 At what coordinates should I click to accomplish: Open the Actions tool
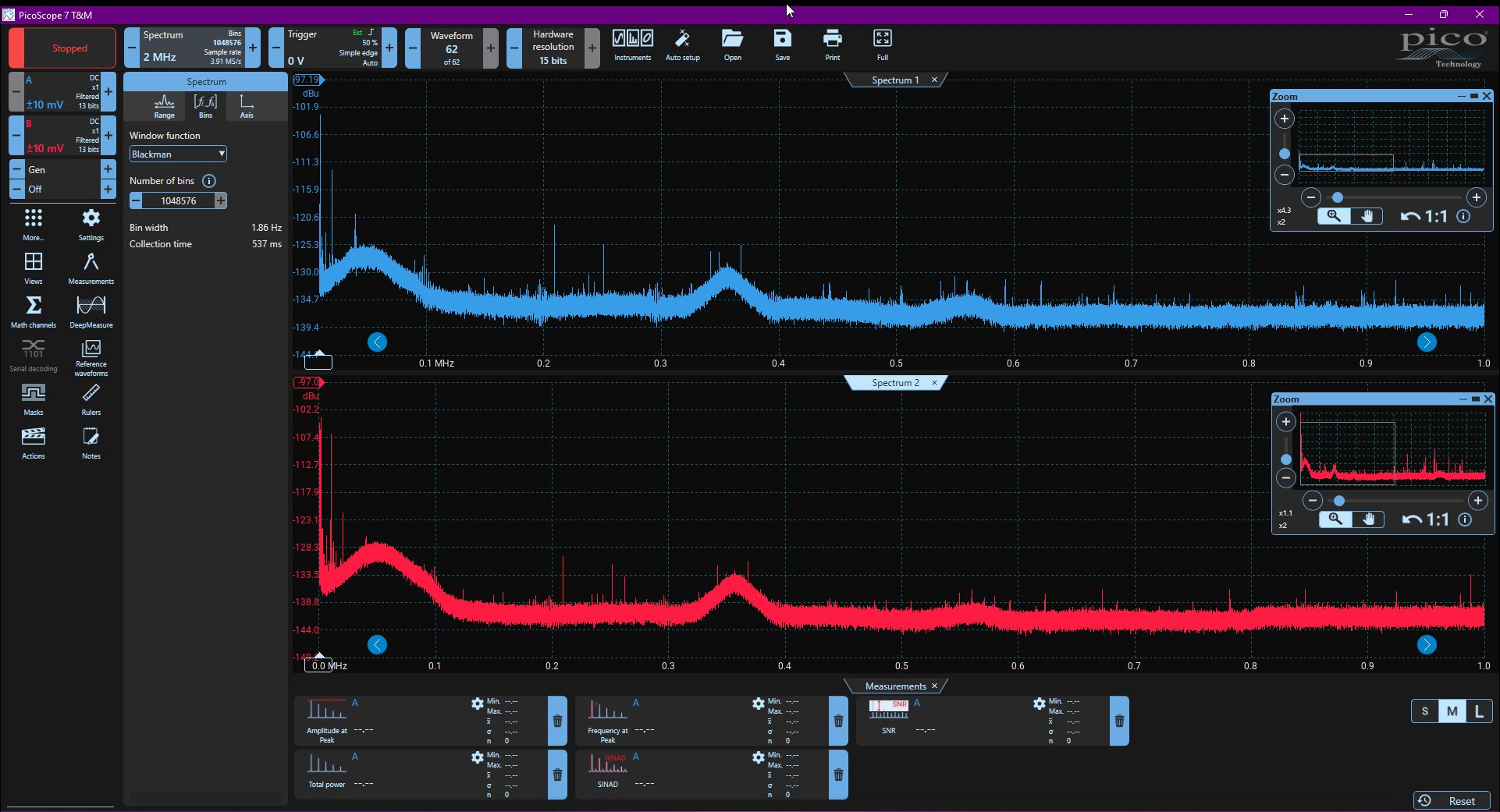[34, 443]
